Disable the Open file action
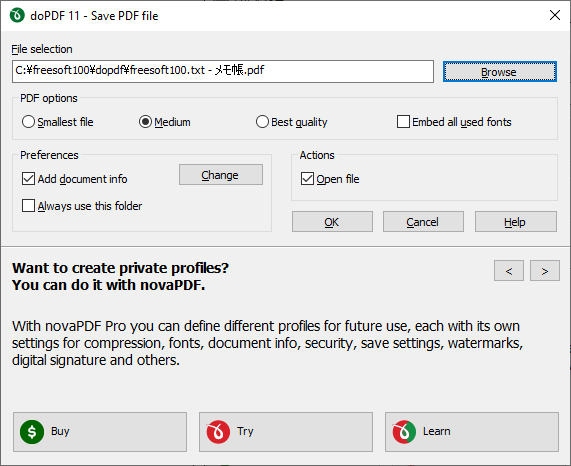This screenshot has height=466, width=571. (307, 179)
